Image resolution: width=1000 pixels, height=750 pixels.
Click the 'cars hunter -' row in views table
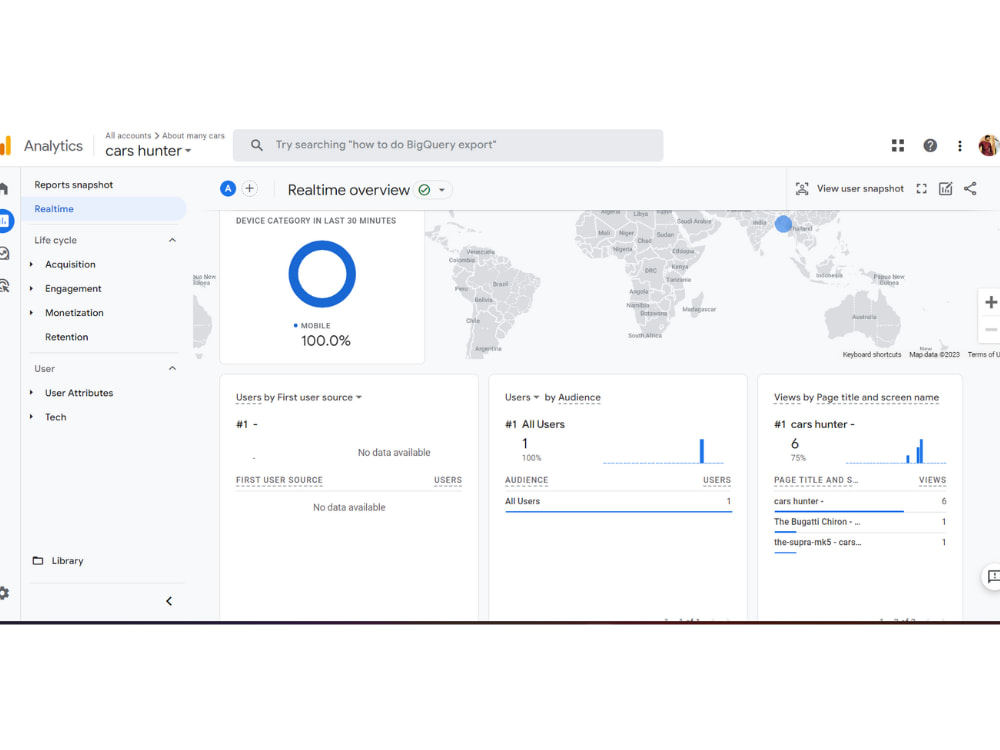click(860, 501)
